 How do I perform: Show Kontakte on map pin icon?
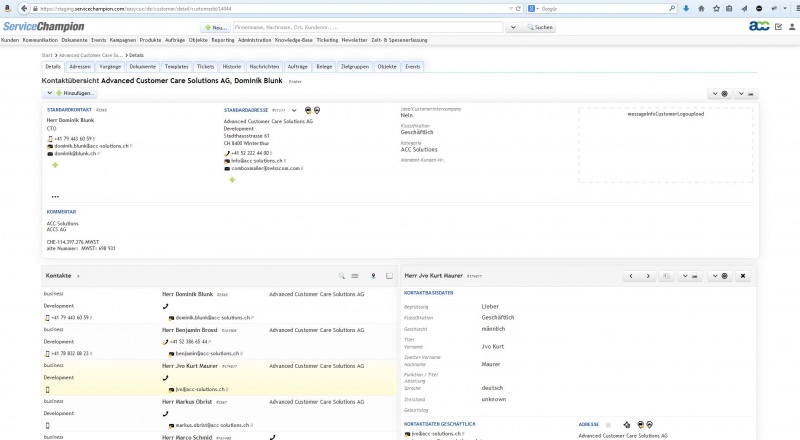tap(373, 276)
